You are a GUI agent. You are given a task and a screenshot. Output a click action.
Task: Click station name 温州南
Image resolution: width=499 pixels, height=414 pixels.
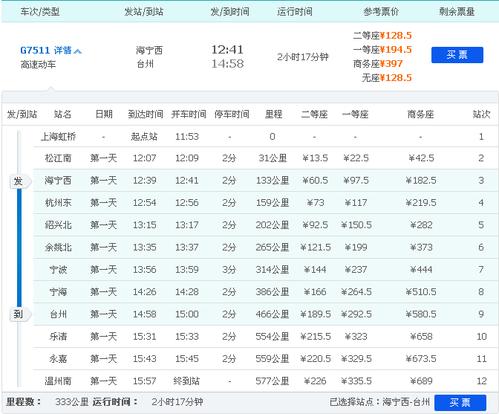(58, 381)
